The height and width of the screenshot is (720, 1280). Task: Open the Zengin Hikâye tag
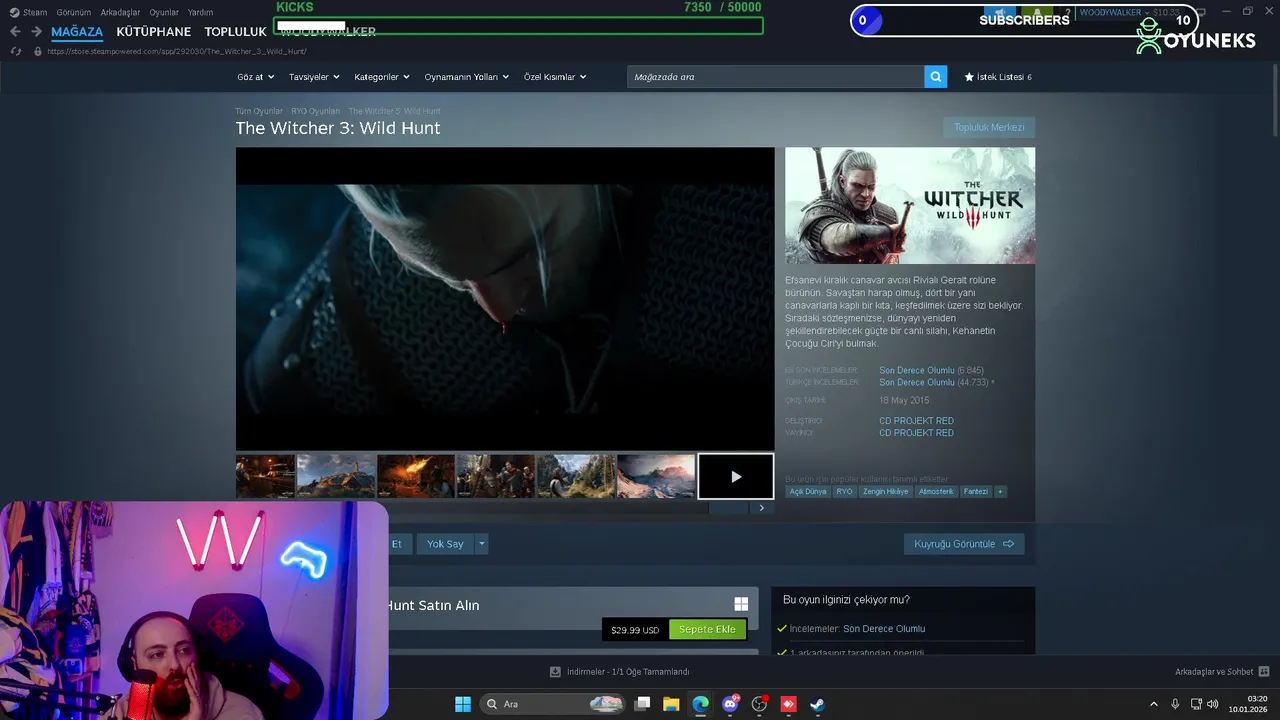point(886,491)
